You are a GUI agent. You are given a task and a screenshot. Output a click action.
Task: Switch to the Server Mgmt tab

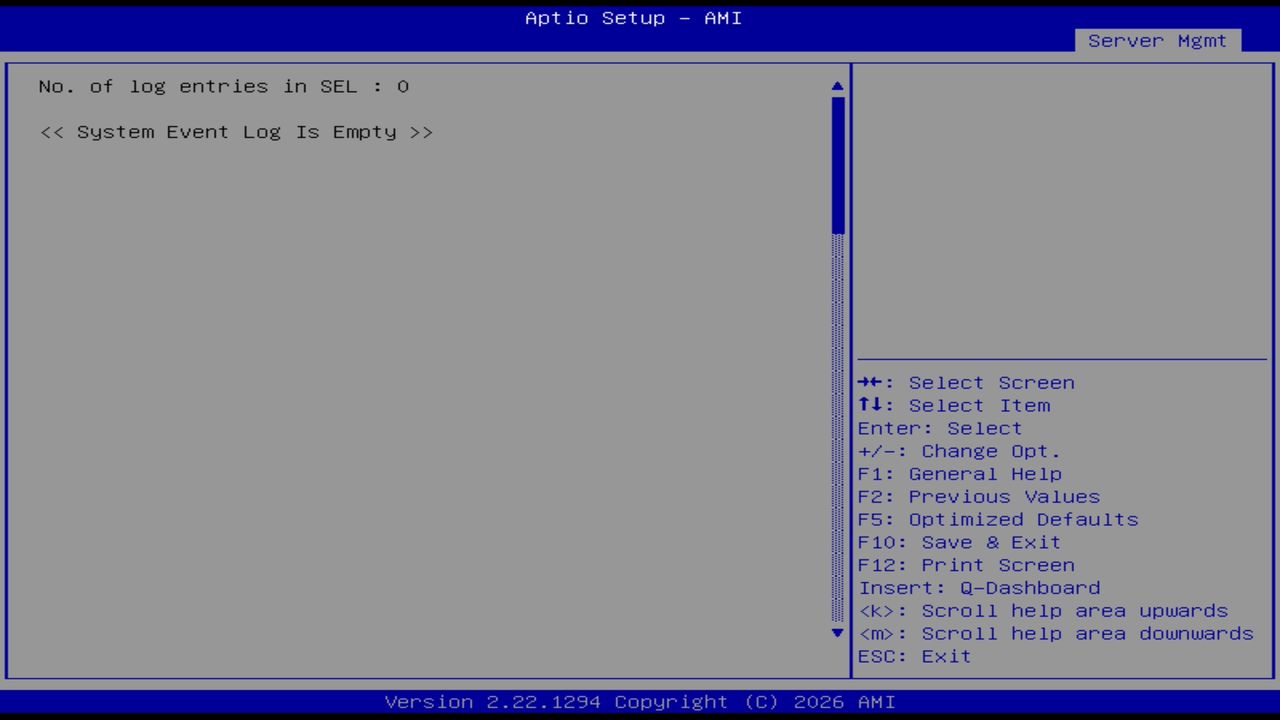[1157, 41]
